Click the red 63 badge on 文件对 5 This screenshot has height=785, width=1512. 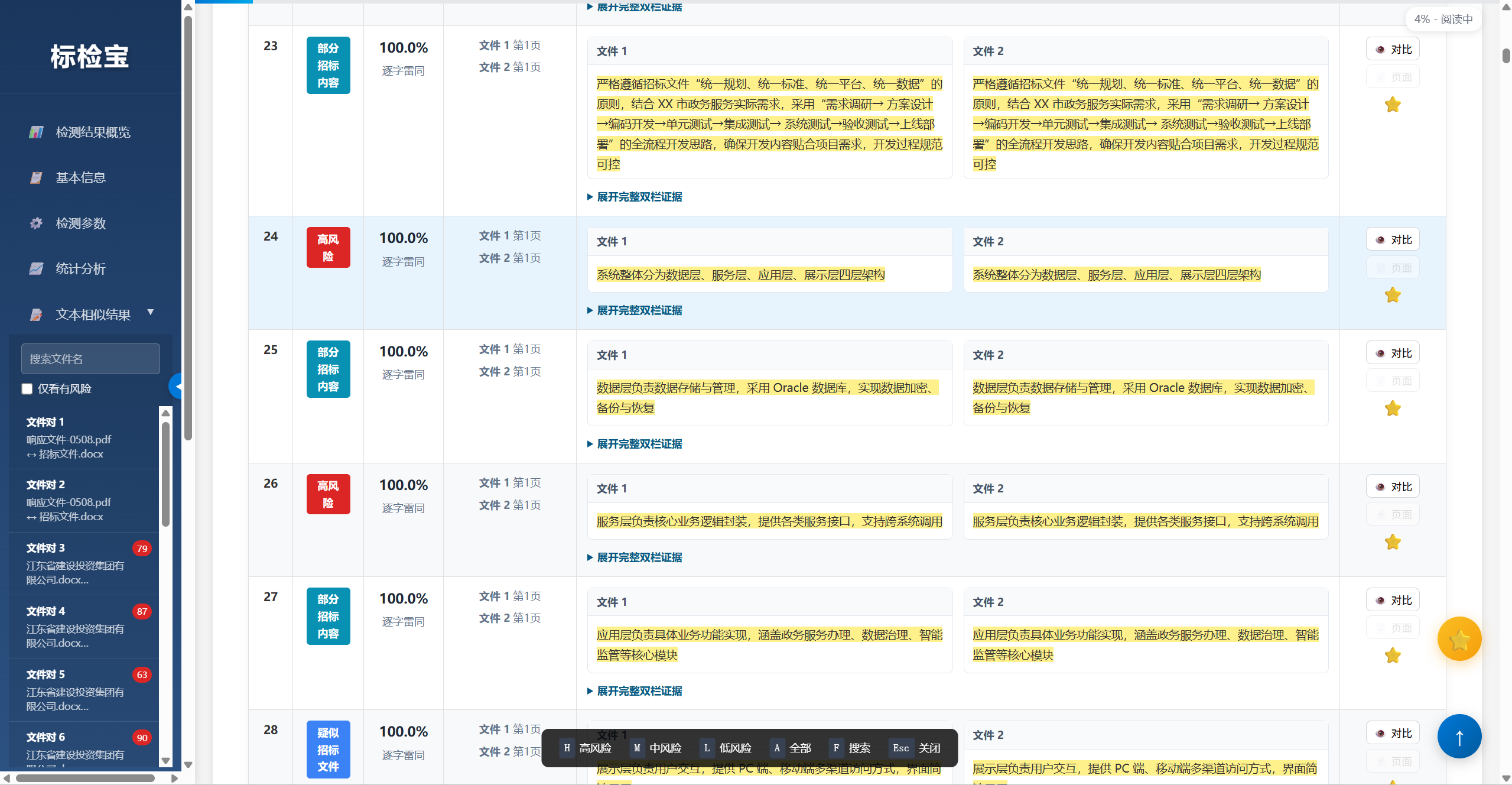142,675
